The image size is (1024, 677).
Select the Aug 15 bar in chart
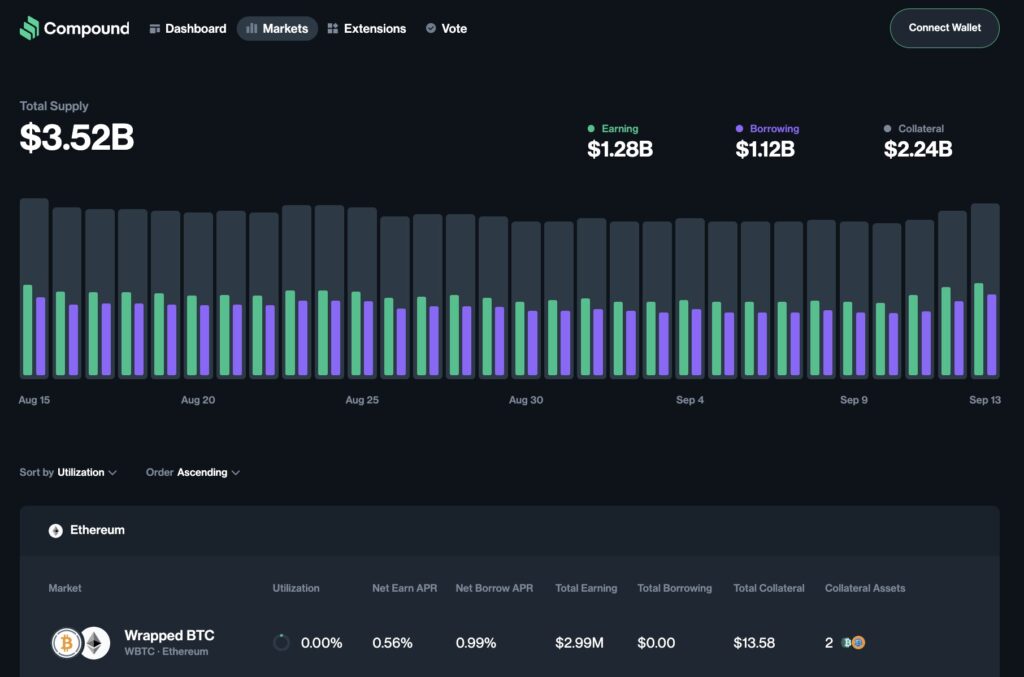point(34,288)
